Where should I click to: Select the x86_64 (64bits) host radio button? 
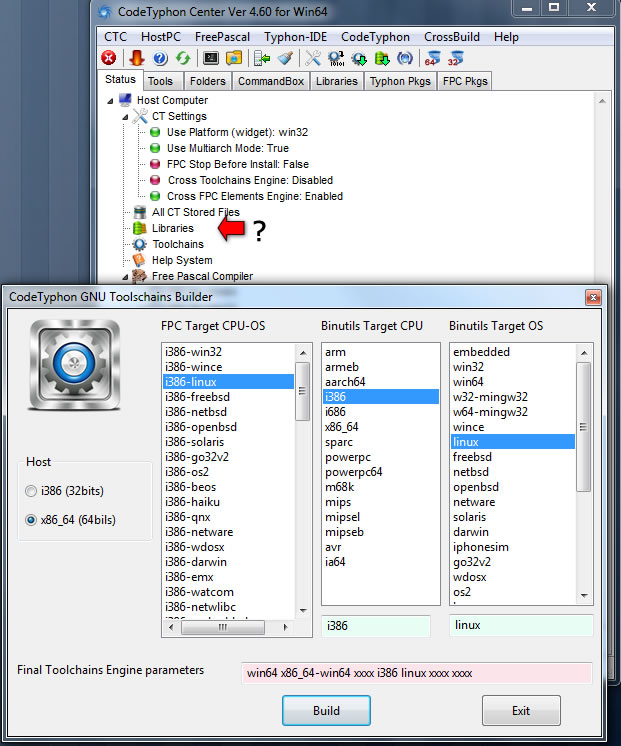[x=31, y=520]
